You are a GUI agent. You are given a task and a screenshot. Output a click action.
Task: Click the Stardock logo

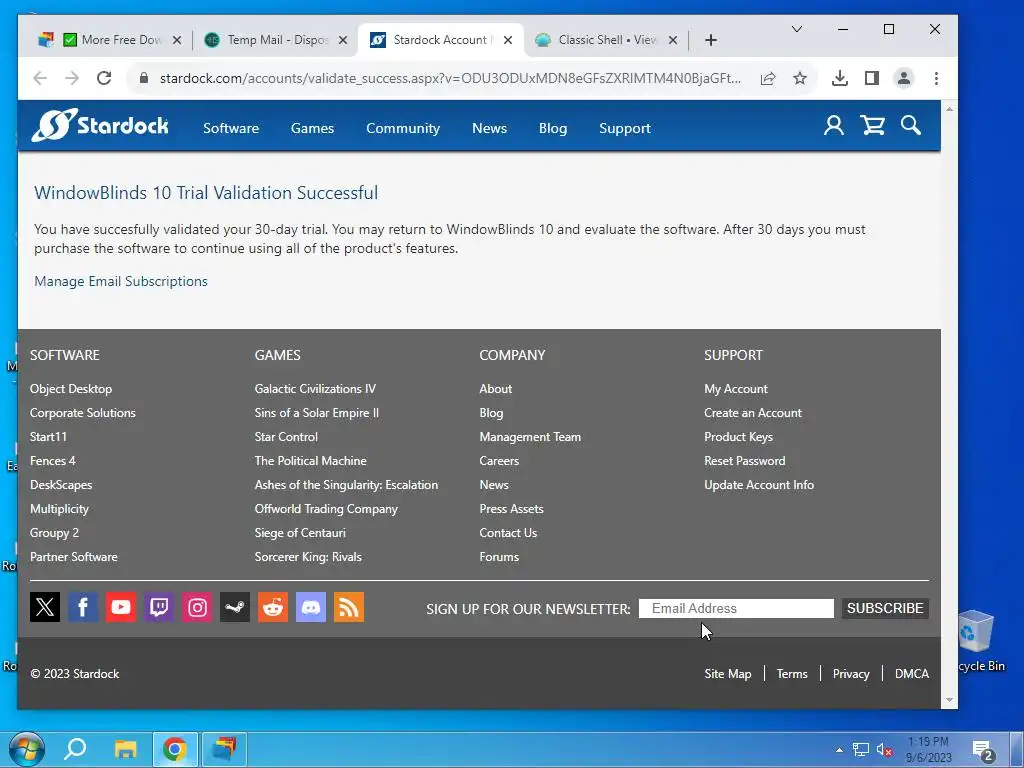[x=100, y=125]
